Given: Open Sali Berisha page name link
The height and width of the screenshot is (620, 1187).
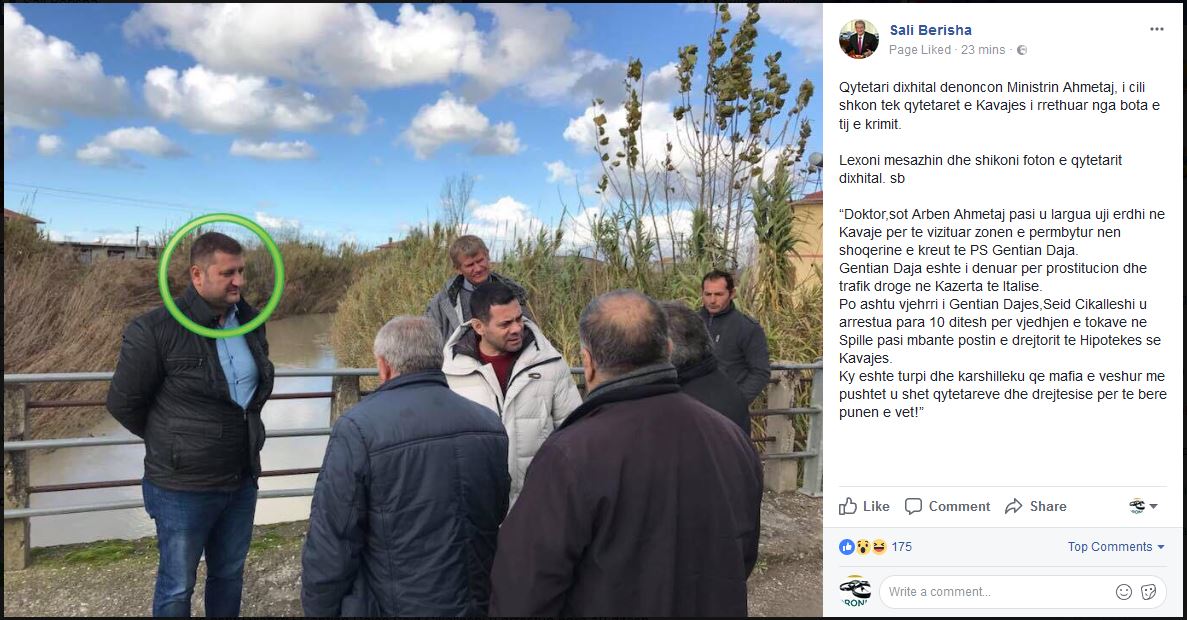Looking at the screenshot, I should point(930,30).
